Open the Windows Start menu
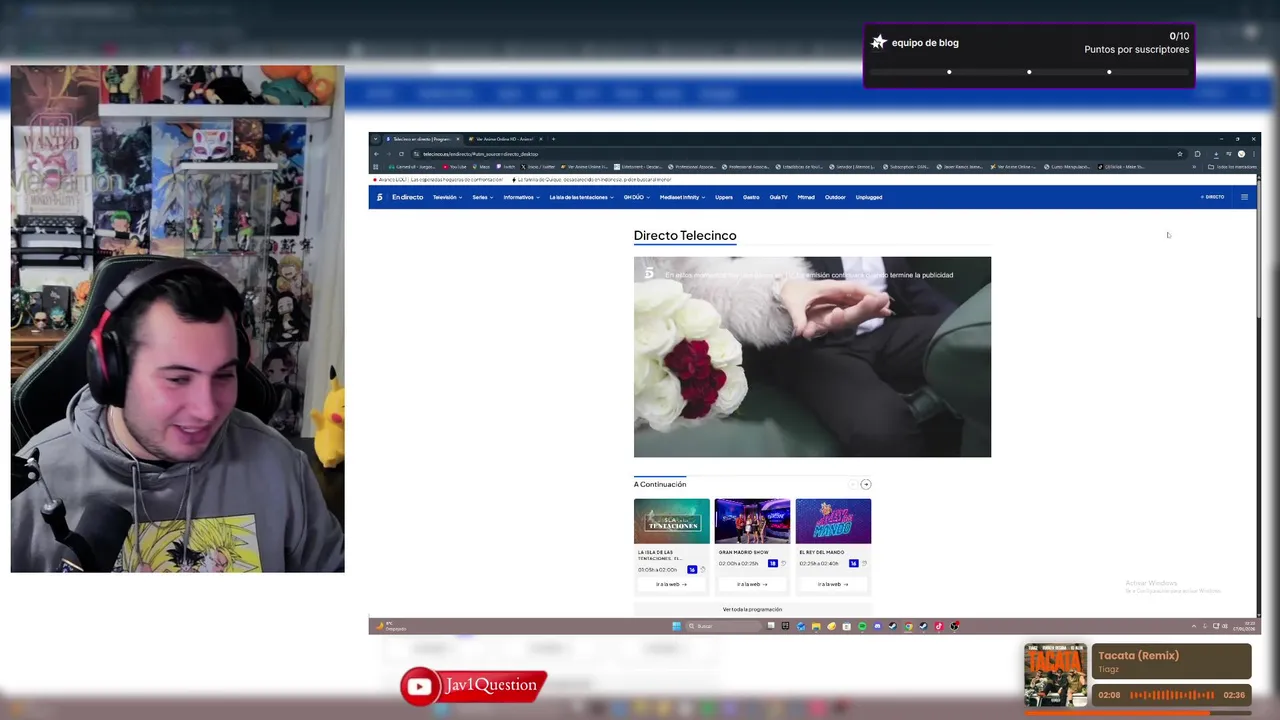 point(676,626)
